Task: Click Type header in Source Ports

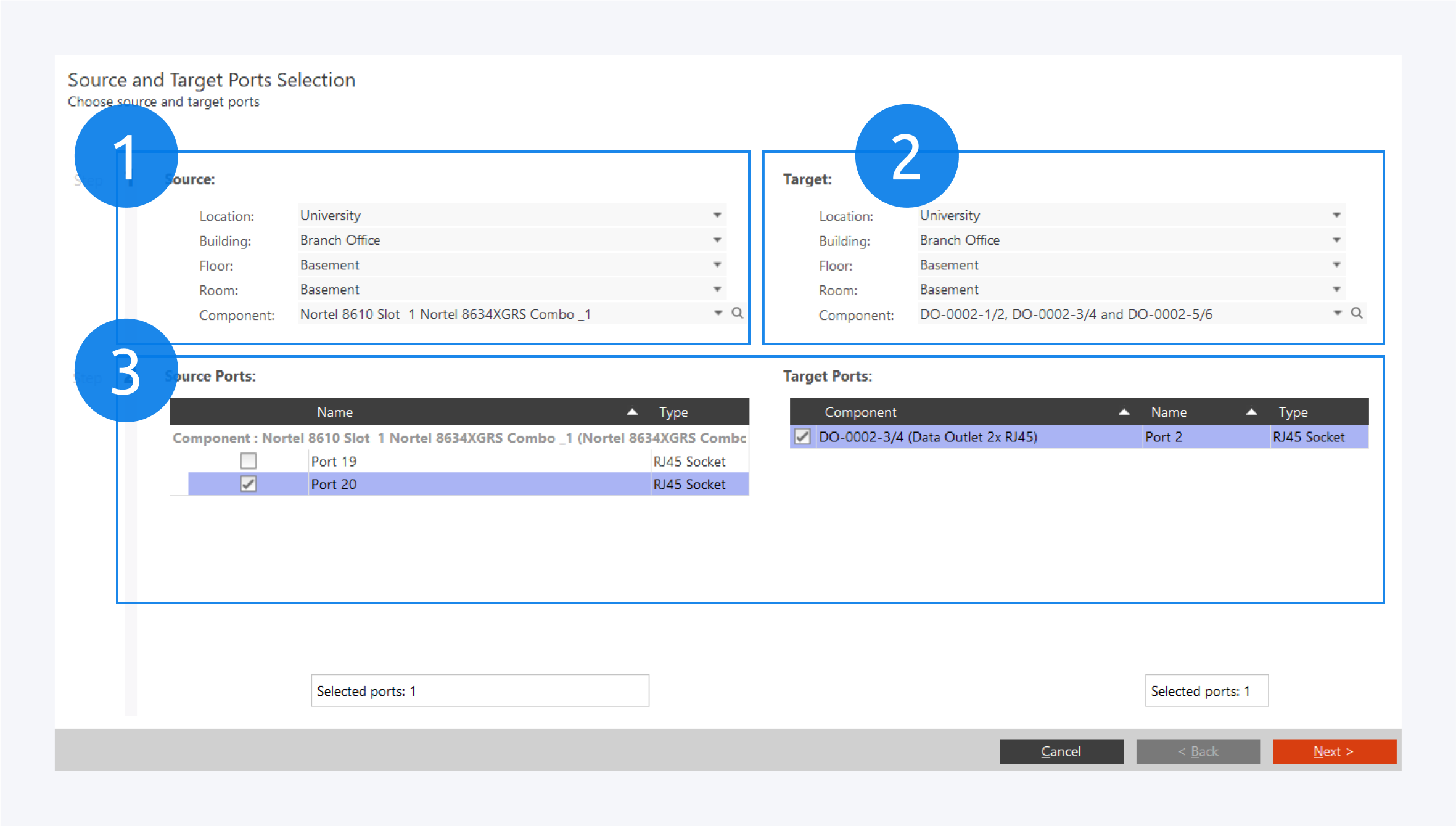Action: tap(673, 412)
